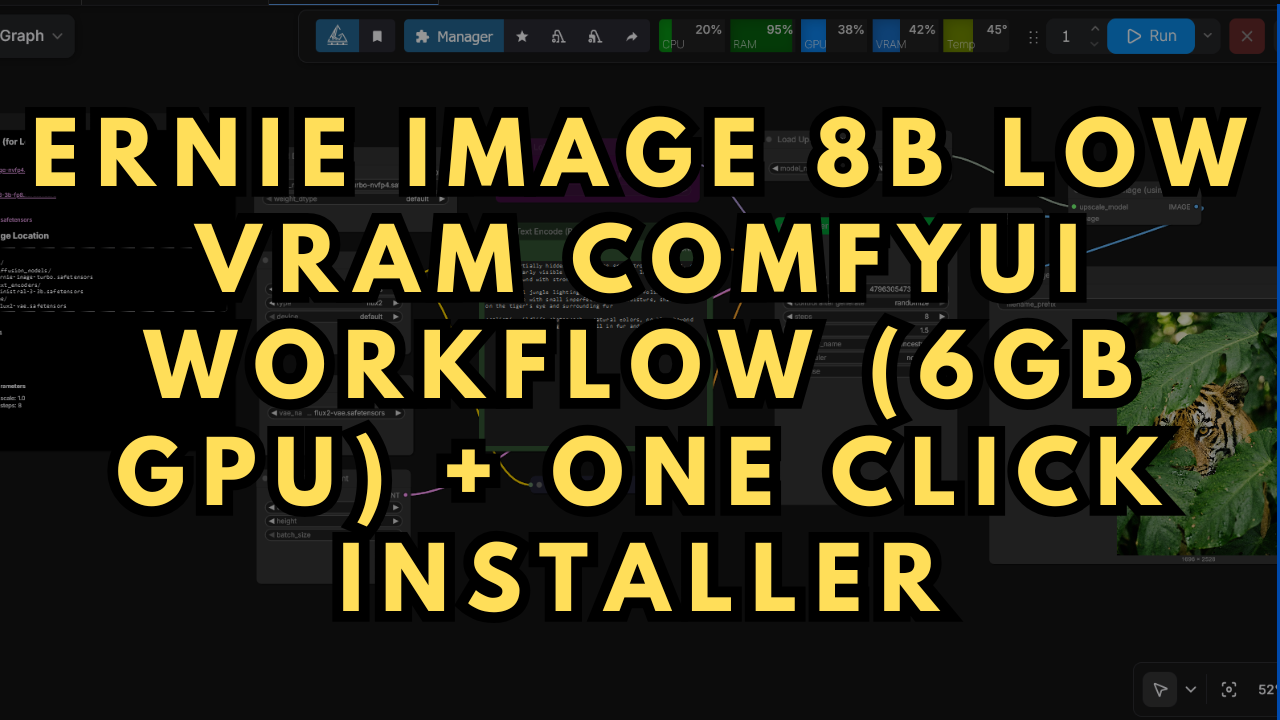Image resolution: width=1280 pixels, height=720 pixels.
Task: Click the icon left of the share arrow
Action: tap(595, 36)
